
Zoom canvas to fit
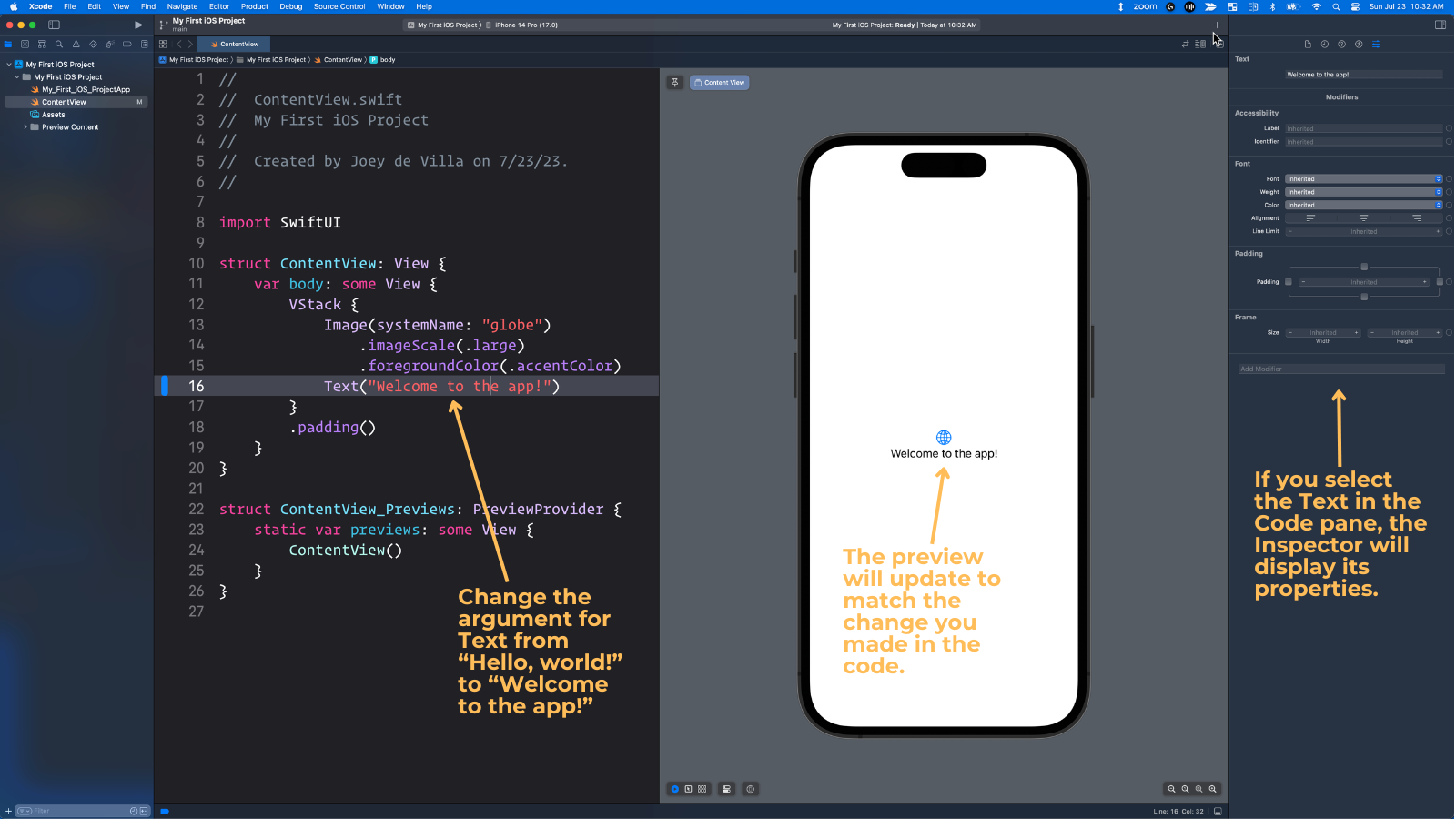pyautogui.click(x=1199, y=789)
